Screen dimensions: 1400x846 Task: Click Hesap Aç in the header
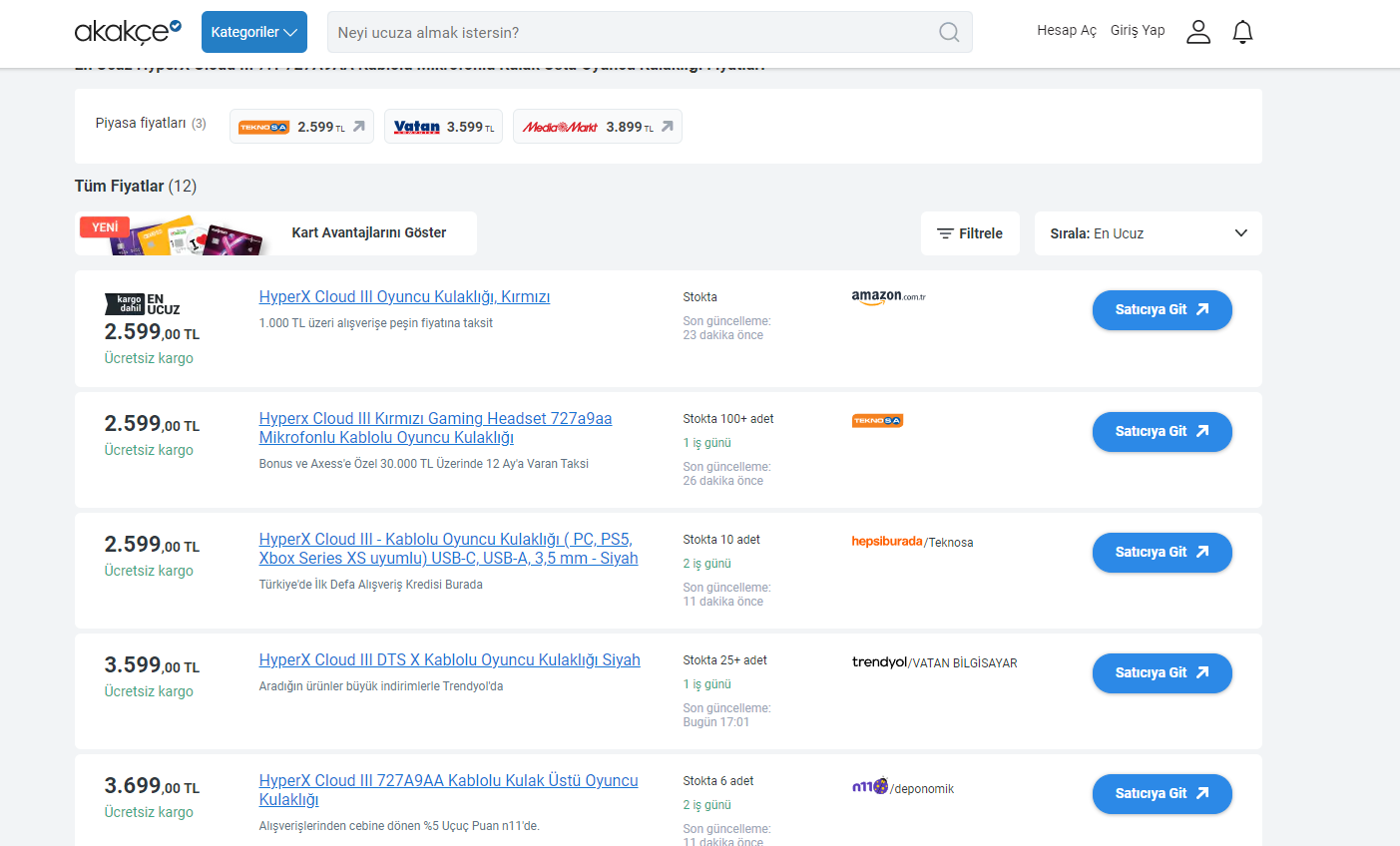pyautogui.click(x=1066, y=30)
